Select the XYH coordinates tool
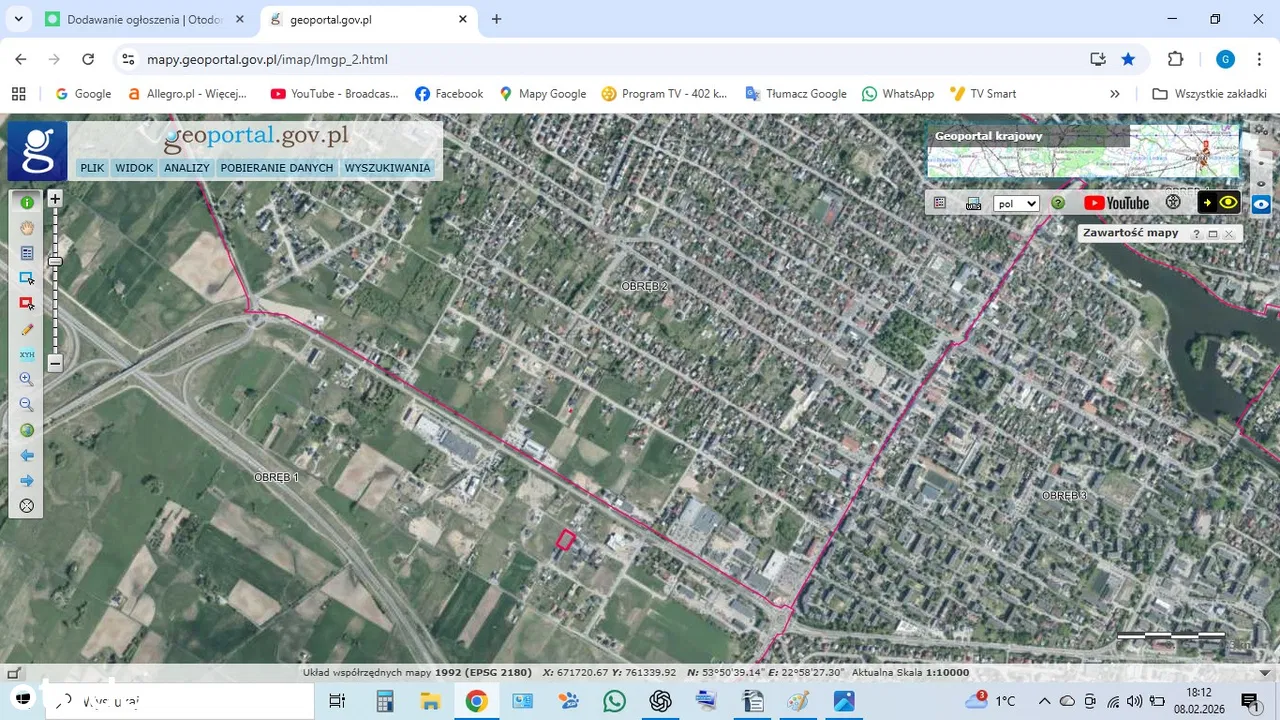The width and height of the screenshot is (1280, 720). pyautogui.click(x=27, y=355)
